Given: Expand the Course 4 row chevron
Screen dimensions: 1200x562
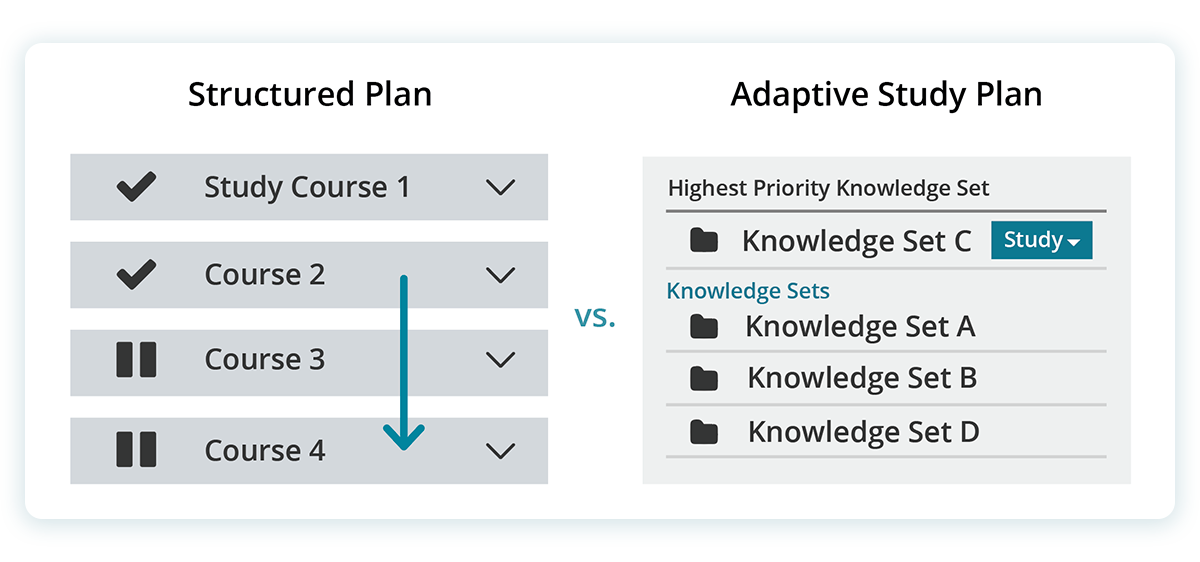Looking at the screenshot, I should pyautogui.click(x=500, y=451).
